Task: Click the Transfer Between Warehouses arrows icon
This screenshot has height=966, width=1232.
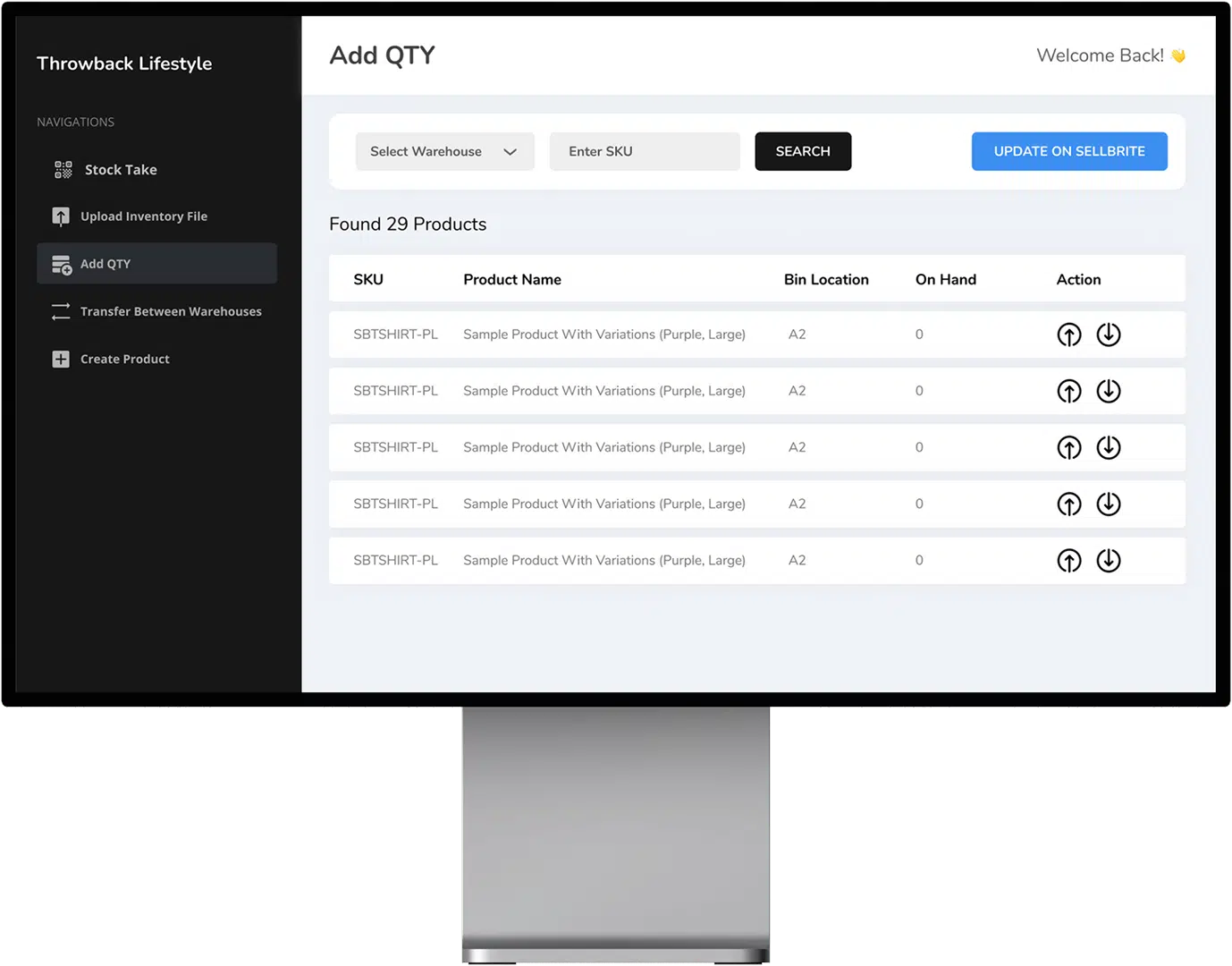Action: coord(60,311)
